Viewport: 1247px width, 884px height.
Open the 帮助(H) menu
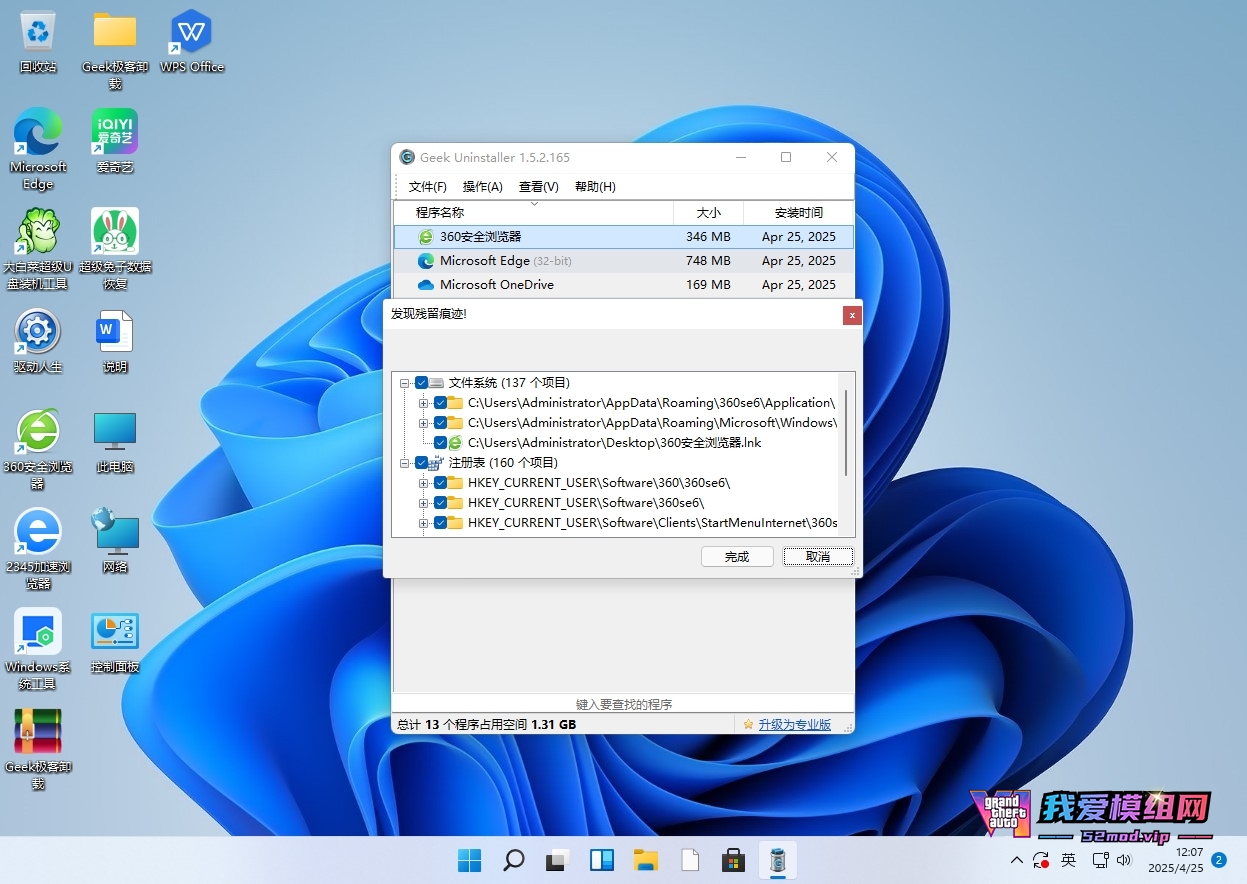[595, 187]
